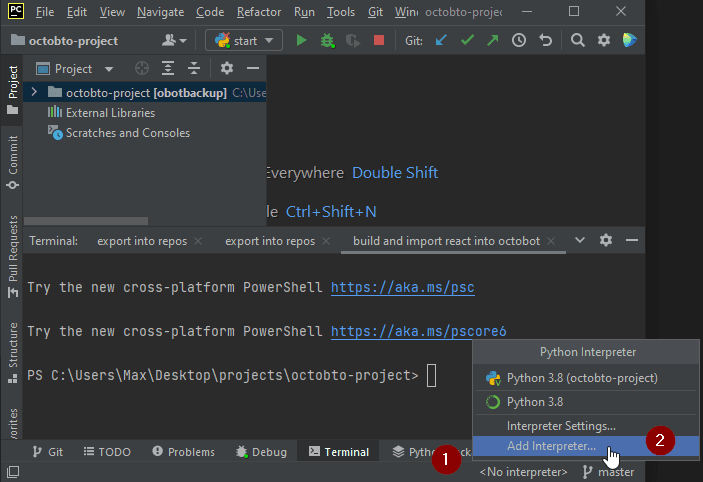The height and width of the screenshot is (482, 703).
Task: Open the Problems tool window tab
Action: pos(183,452)
